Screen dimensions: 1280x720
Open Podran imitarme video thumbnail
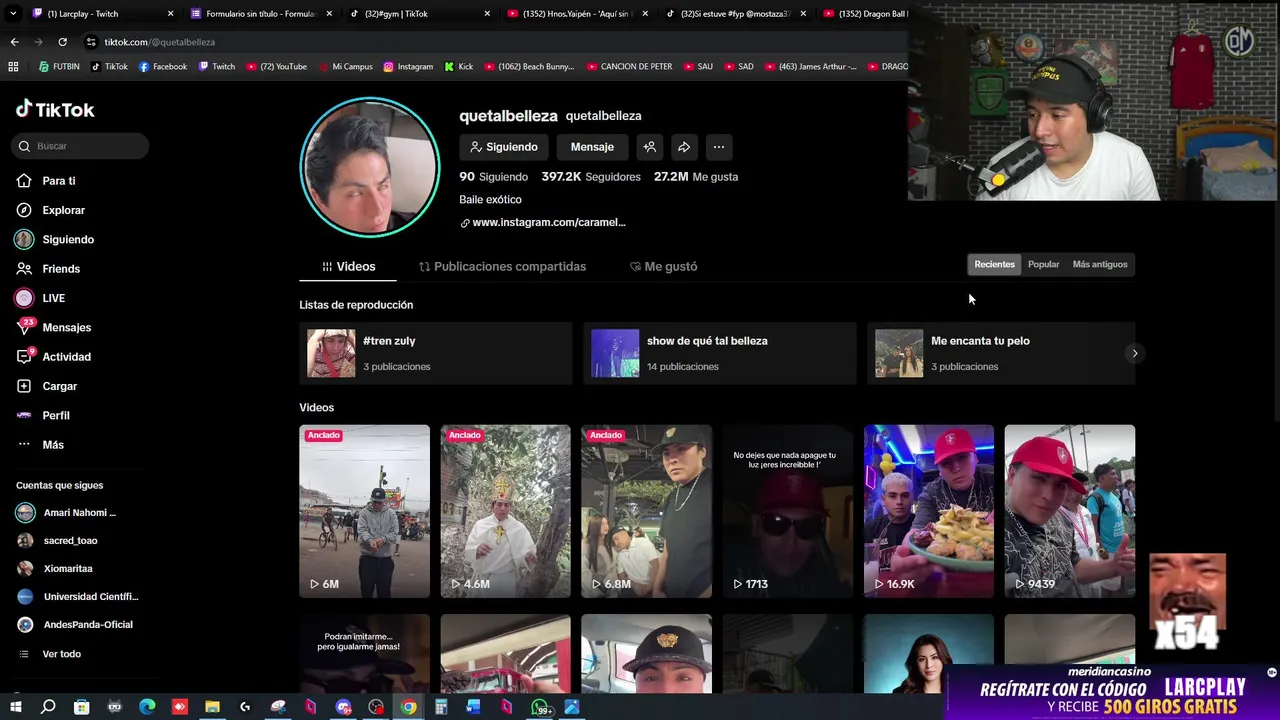pyautogui.click(x=364, y=654)
